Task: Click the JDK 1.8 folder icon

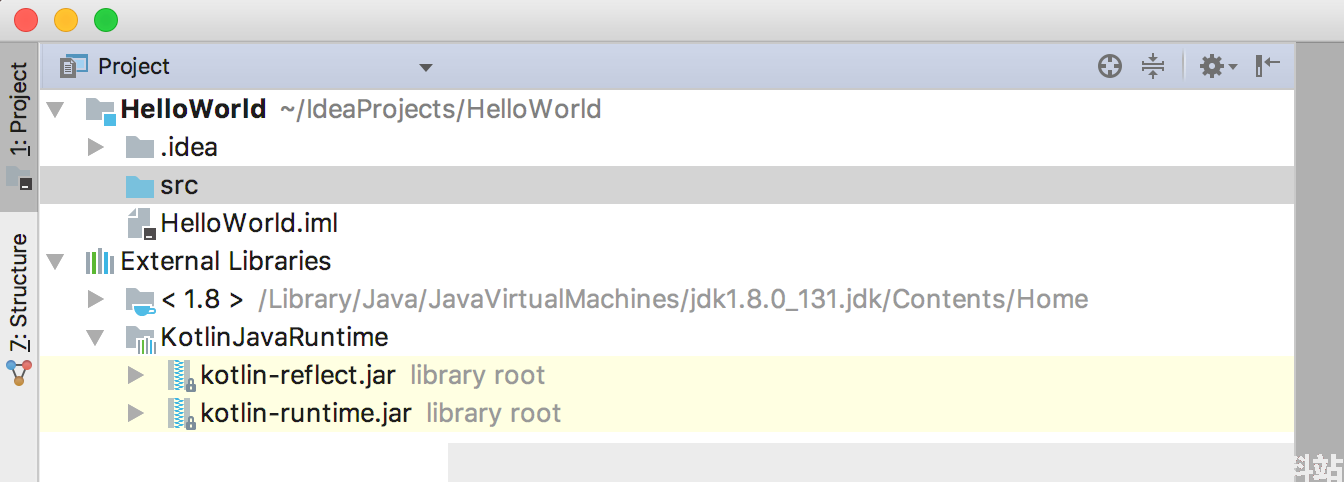Action: (140, 300)
